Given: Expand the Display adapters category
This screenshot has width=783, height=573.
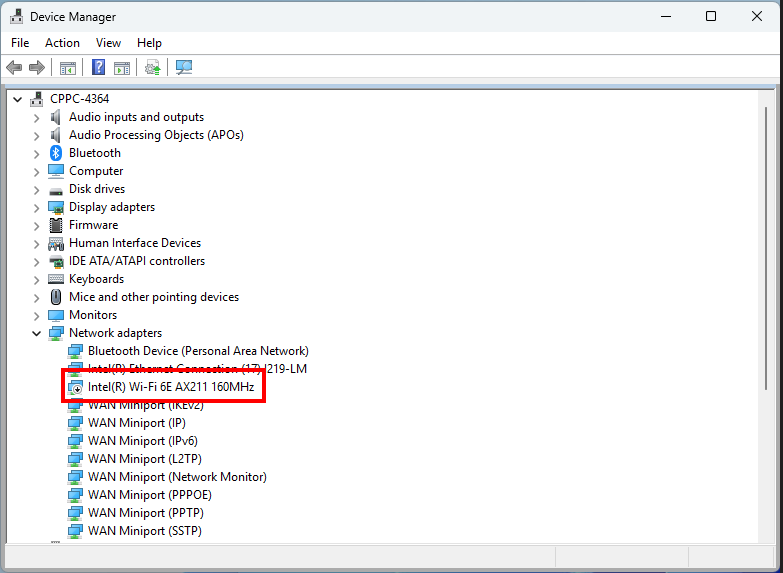Looking at the screenshot, I should [x=36, y=208].
